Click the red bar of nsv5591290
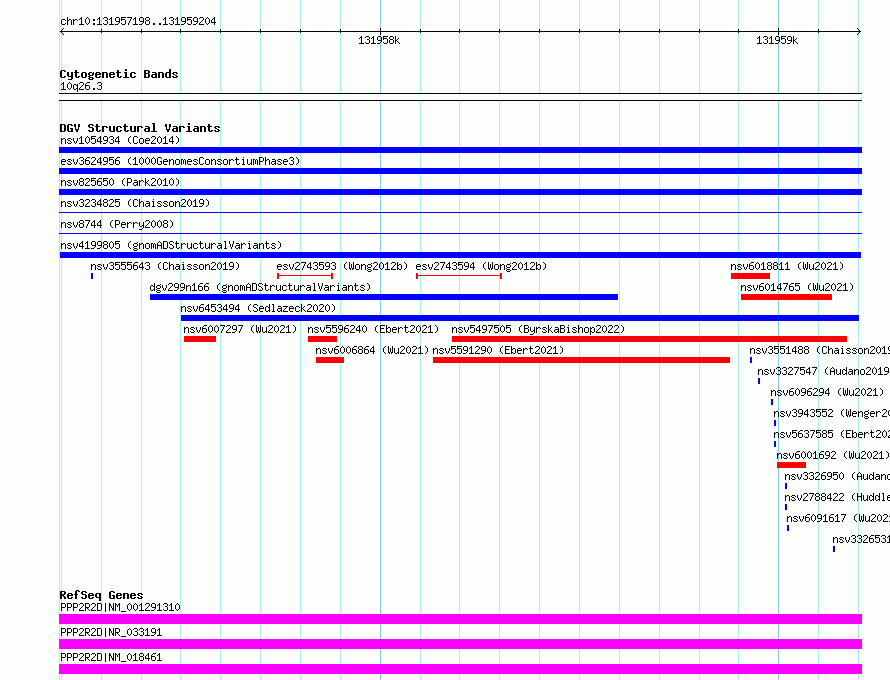Viewport: 890px width, 680px height. coord(581,360)
